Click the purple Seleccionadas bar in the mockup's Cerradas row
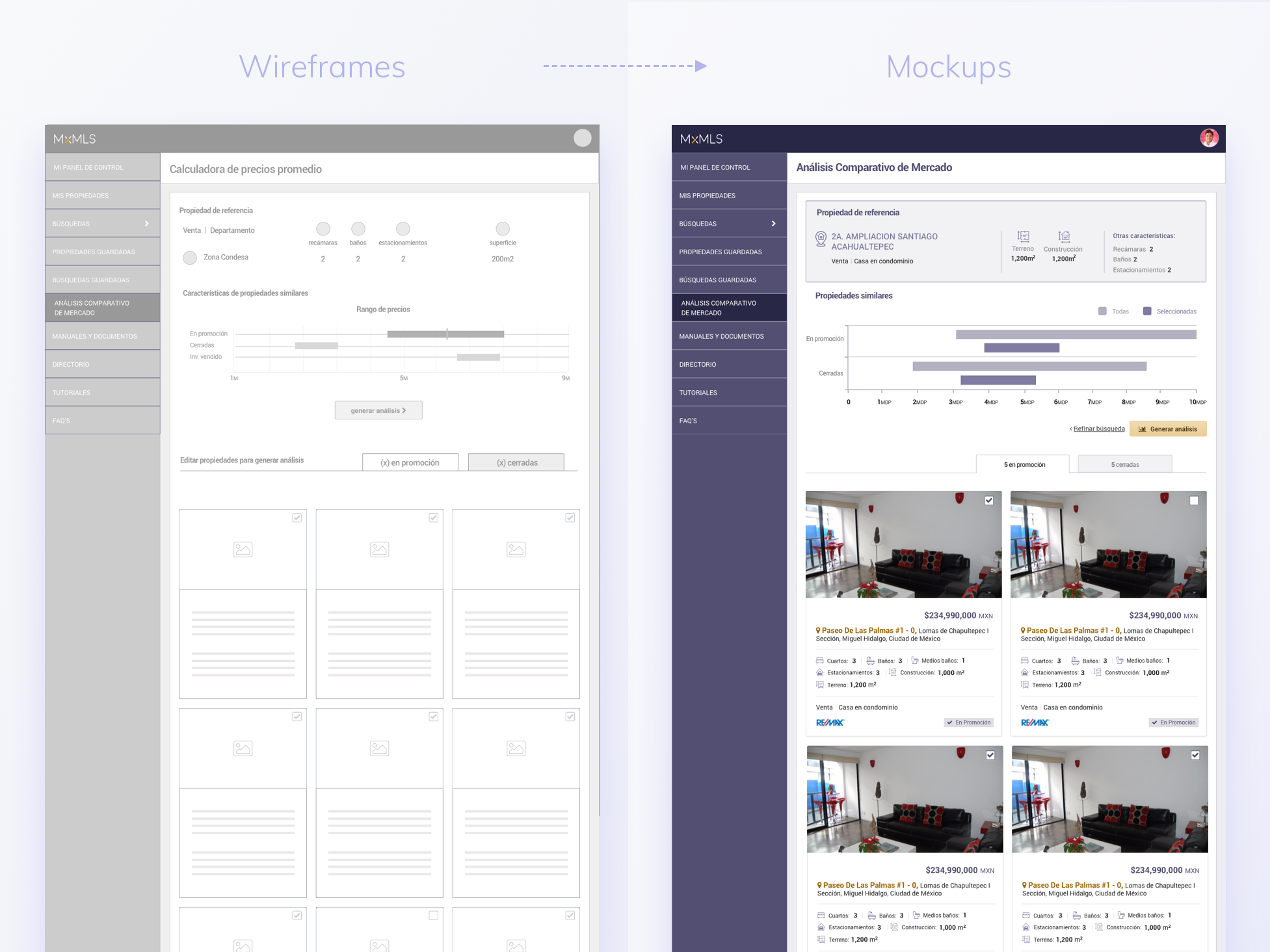1270x952 pixels. pyautogui.click(x=998, y=380)
